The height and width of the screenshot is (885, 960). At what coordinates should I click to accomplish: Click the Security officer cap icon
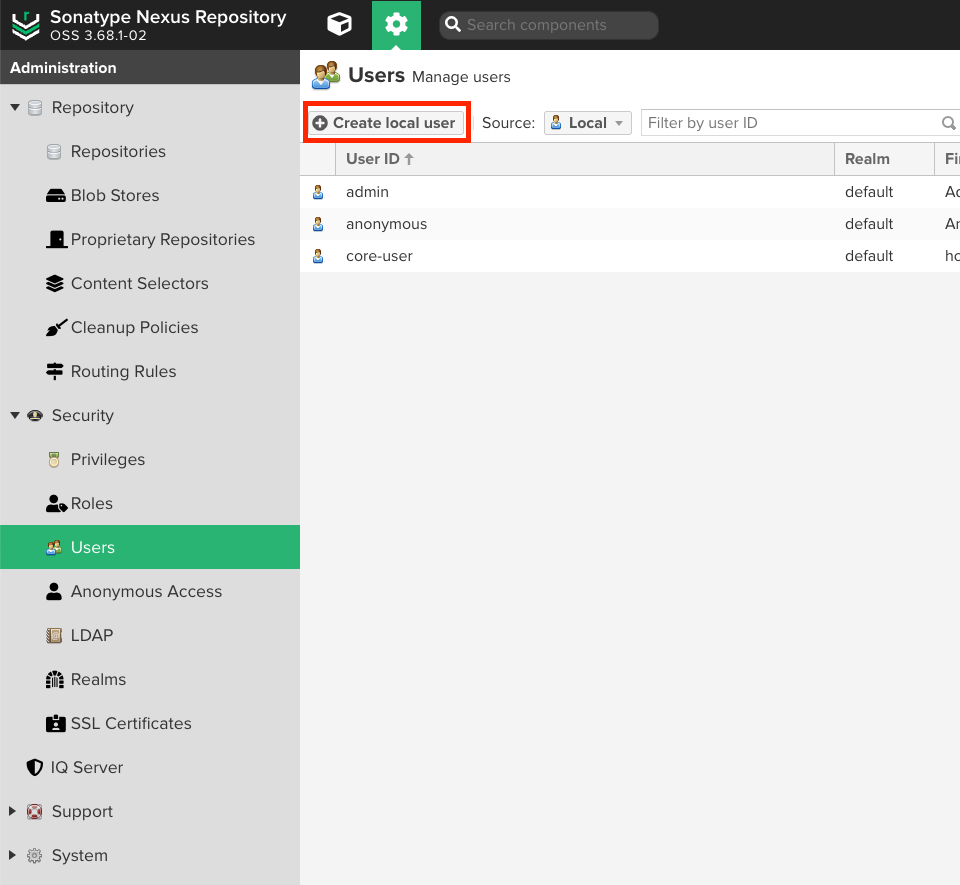point(35,416)
